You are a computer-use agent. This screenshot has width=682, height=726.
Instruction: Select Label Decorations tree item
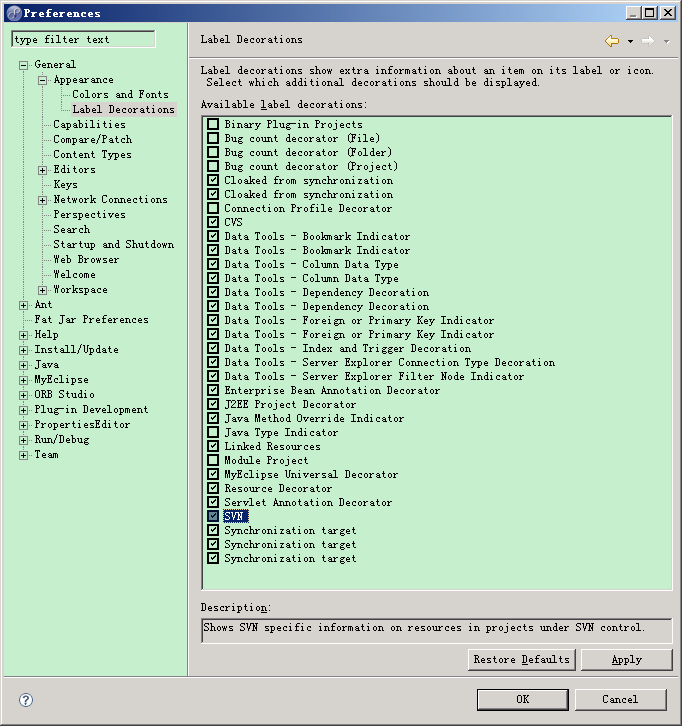[123, 109]
